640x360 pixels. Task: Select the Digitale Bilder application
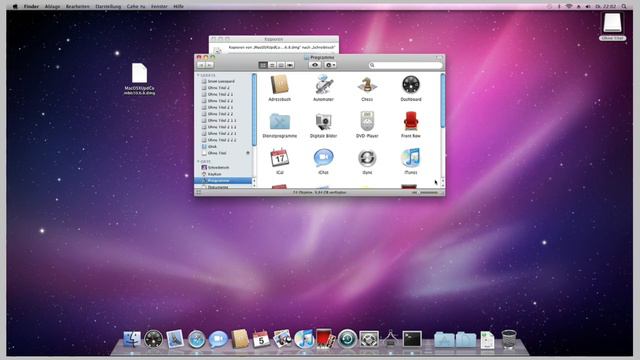coord(323,121)
